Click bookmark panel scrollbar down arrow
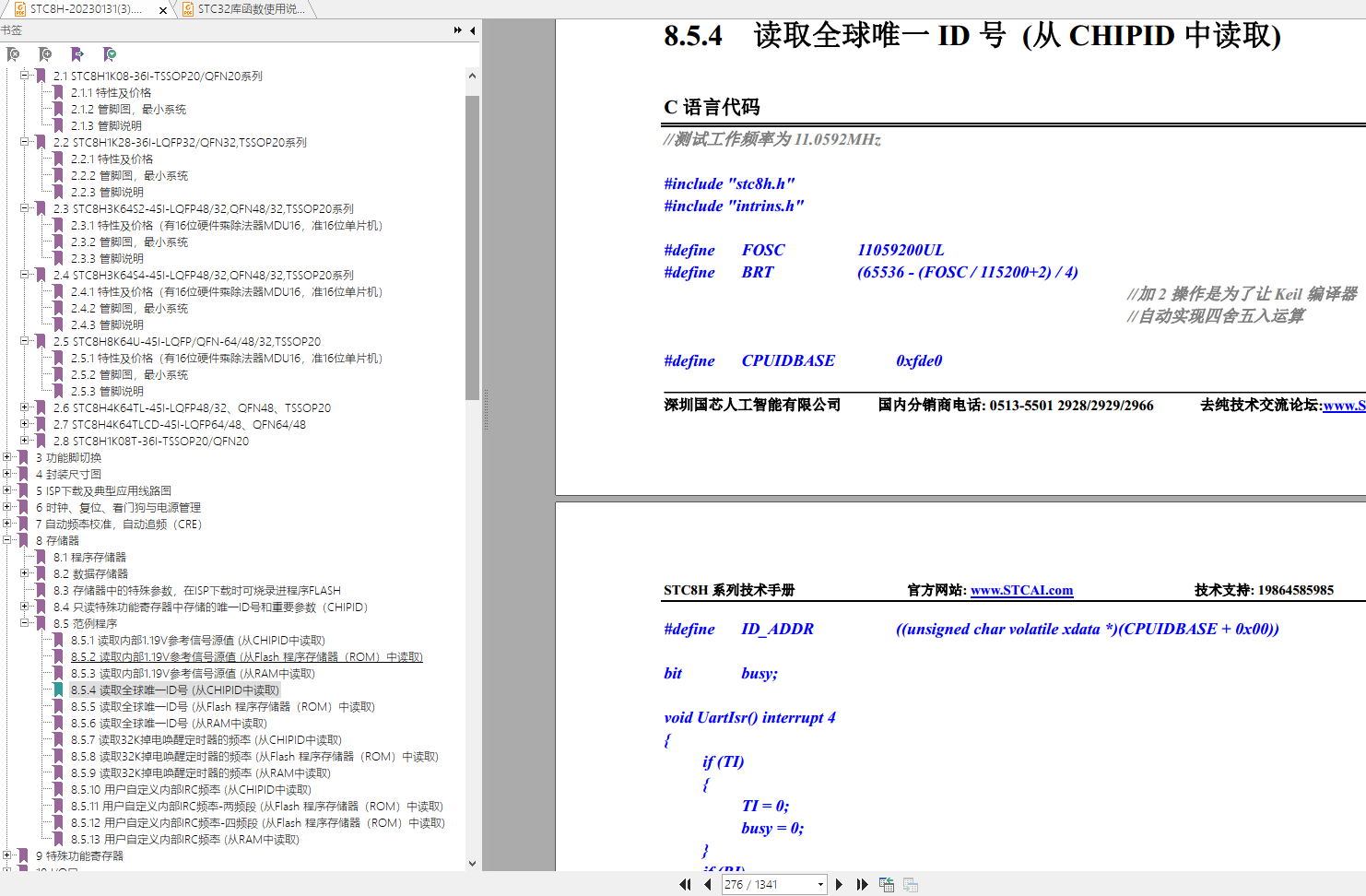Screen dimensions: 1366x896 [x=472, y=864]
